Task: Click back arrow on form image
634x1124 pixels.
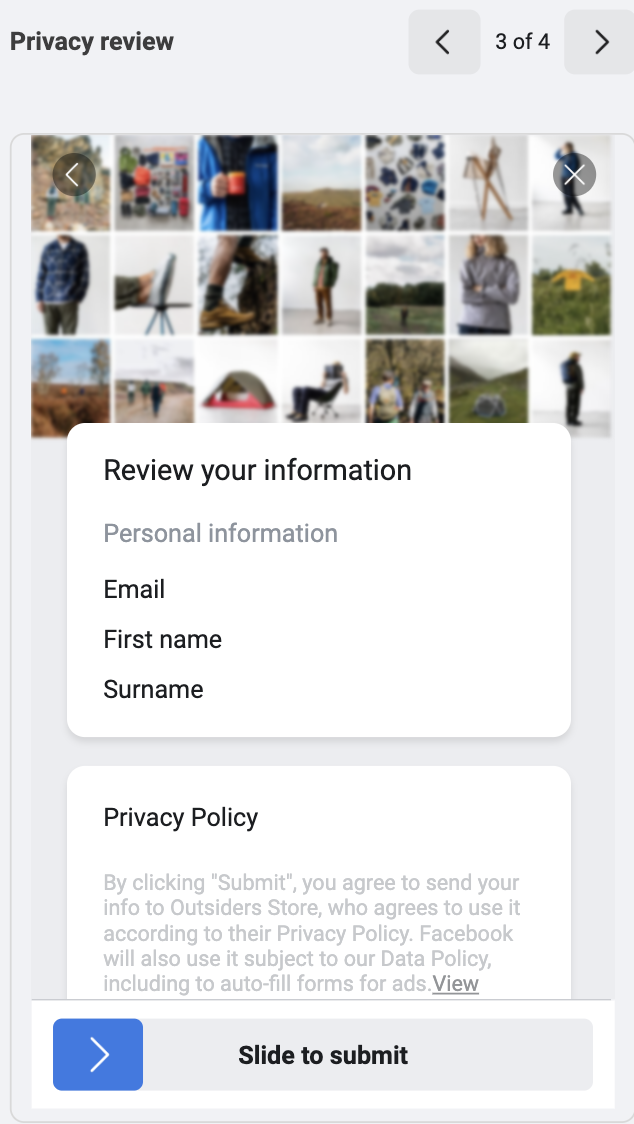Action: click(73, 175)
